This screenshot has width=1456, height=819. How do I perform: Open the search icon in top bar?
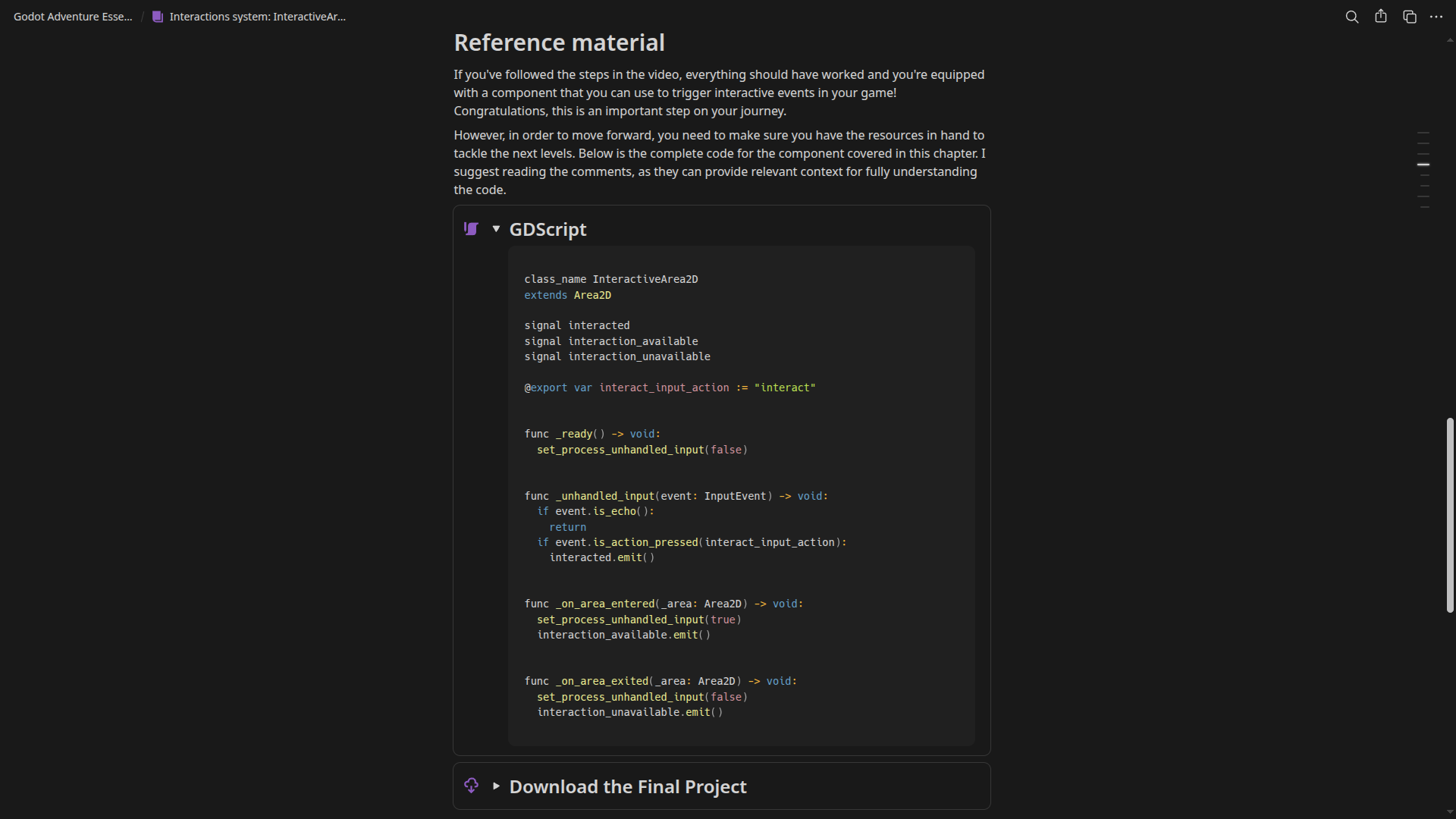pos(1351,17)
